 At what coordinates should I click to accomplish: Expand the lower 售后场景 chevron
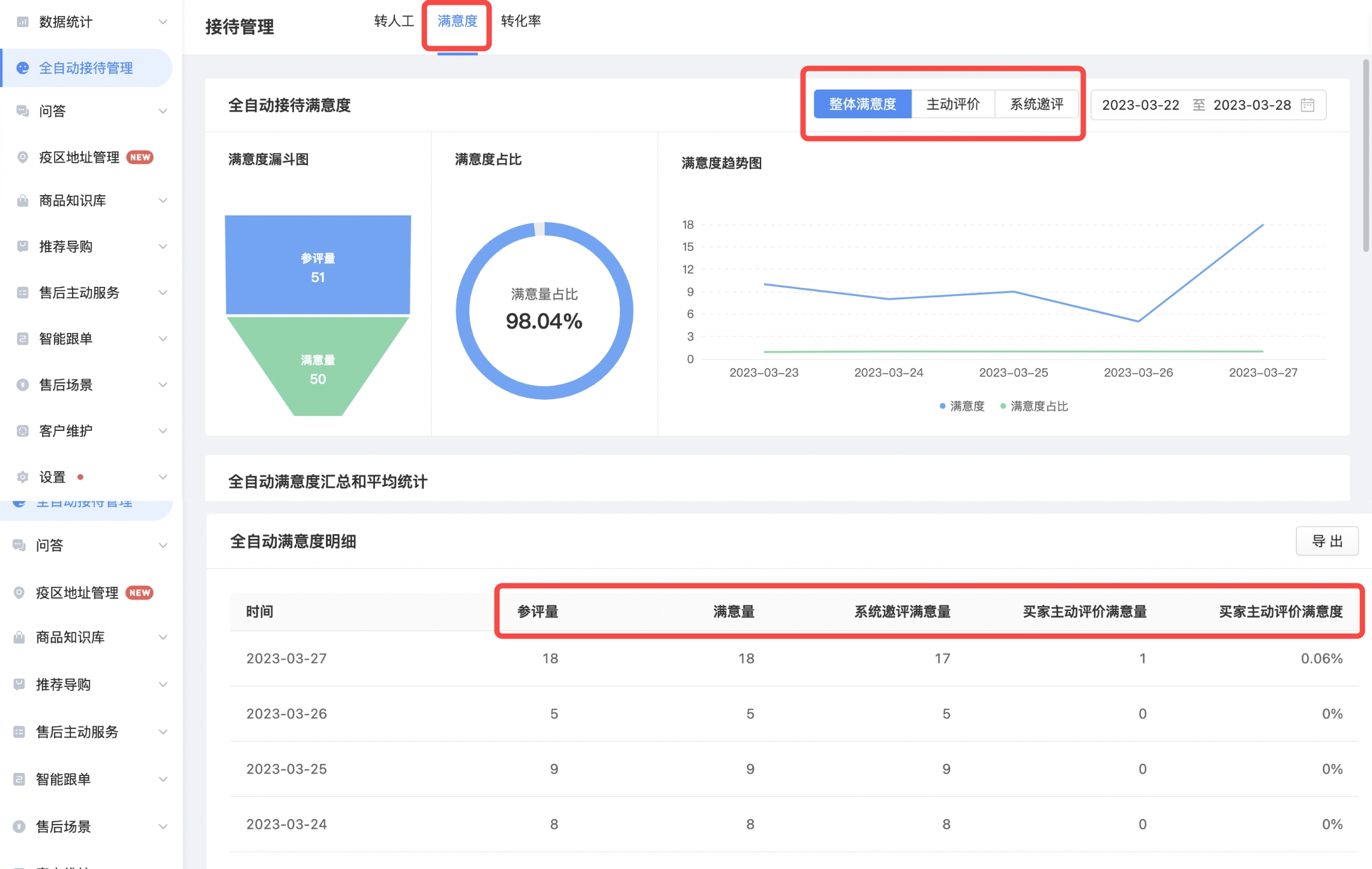[163, 826]
